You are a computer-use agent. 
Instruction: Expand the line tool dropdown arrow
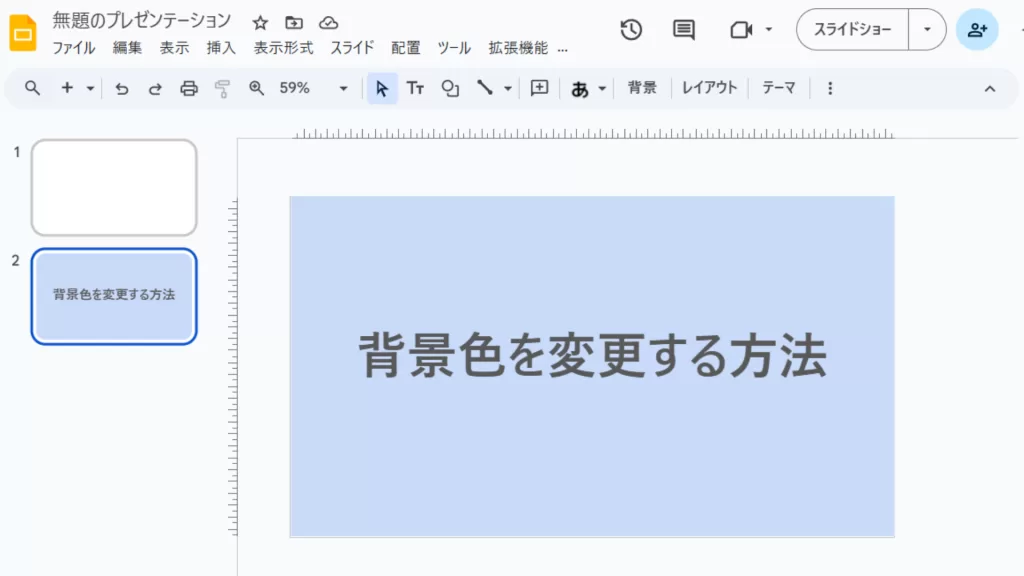(x=508, y=88)
